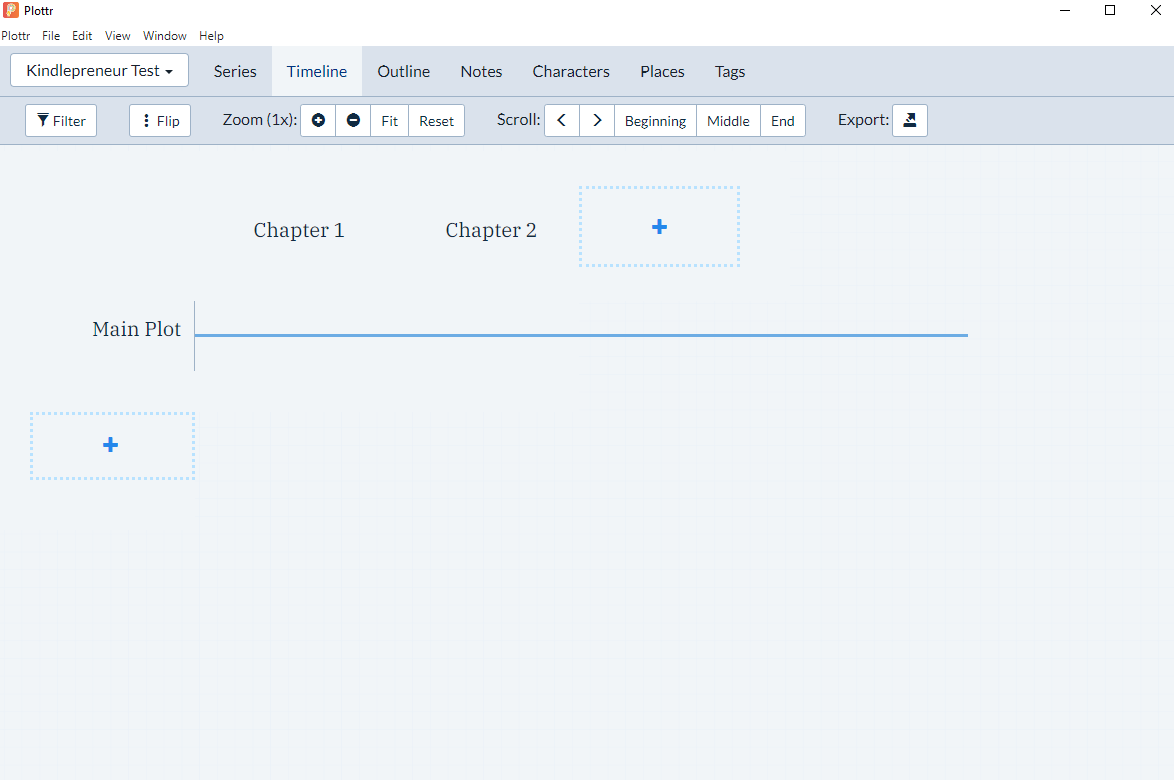Viewport: 1174px width, 780px height.
Task: Jump to the Beginning of the timeline
Action: point(655,120)
